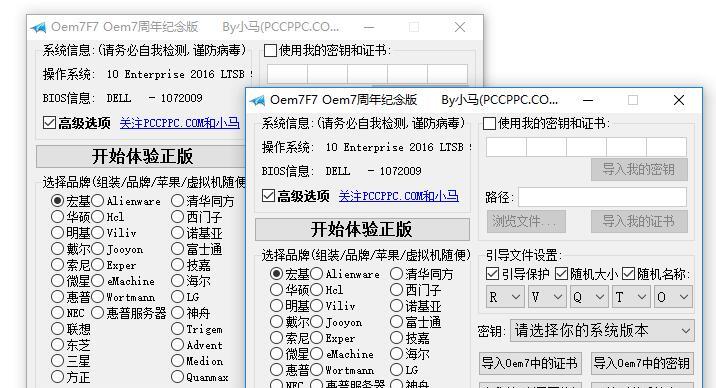The height and width of the screenshot is (388, 716).
Task: Select 三星 radio in the back window
Action: coord(57,361)
